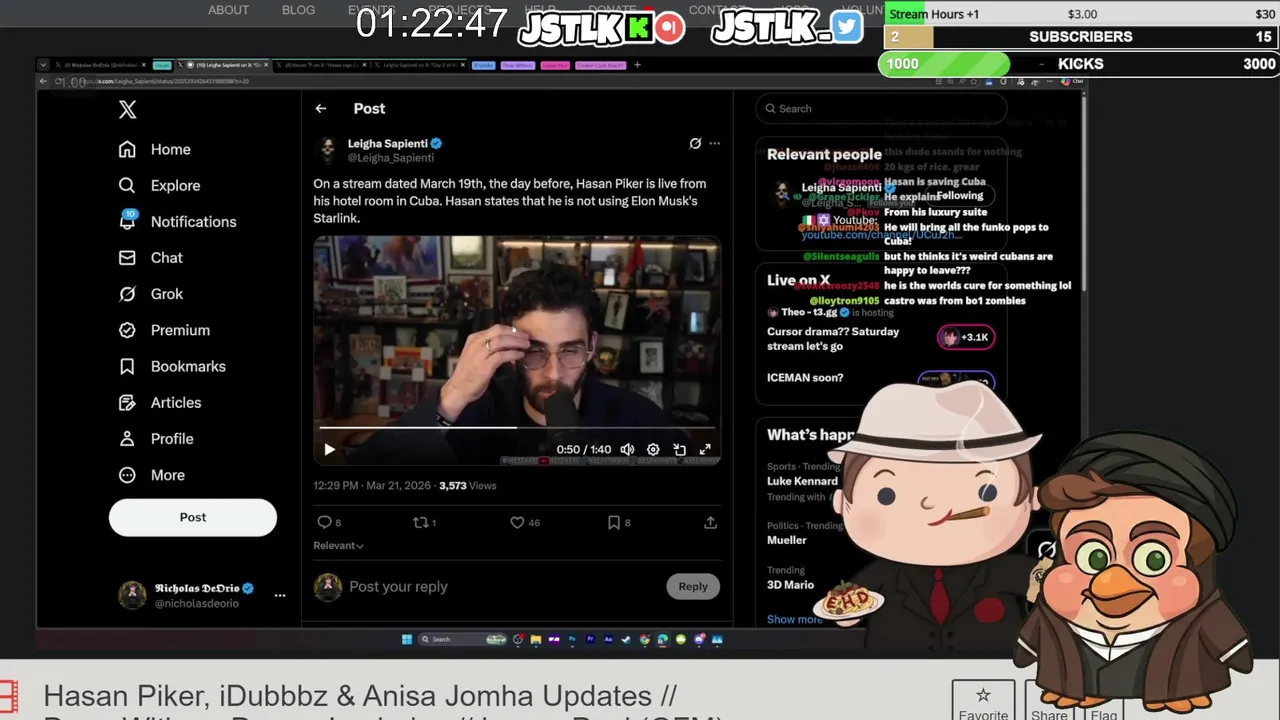
Task: Click the white Post button
Action: coord(193,517)
